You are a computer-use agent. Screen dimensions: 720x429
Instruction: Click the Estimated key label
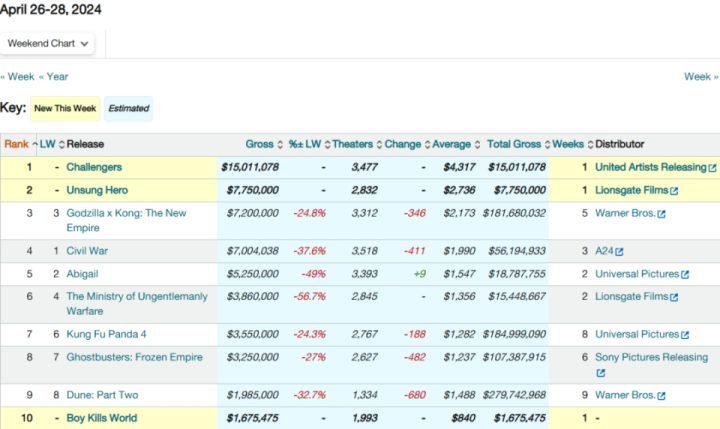[129, 108]
